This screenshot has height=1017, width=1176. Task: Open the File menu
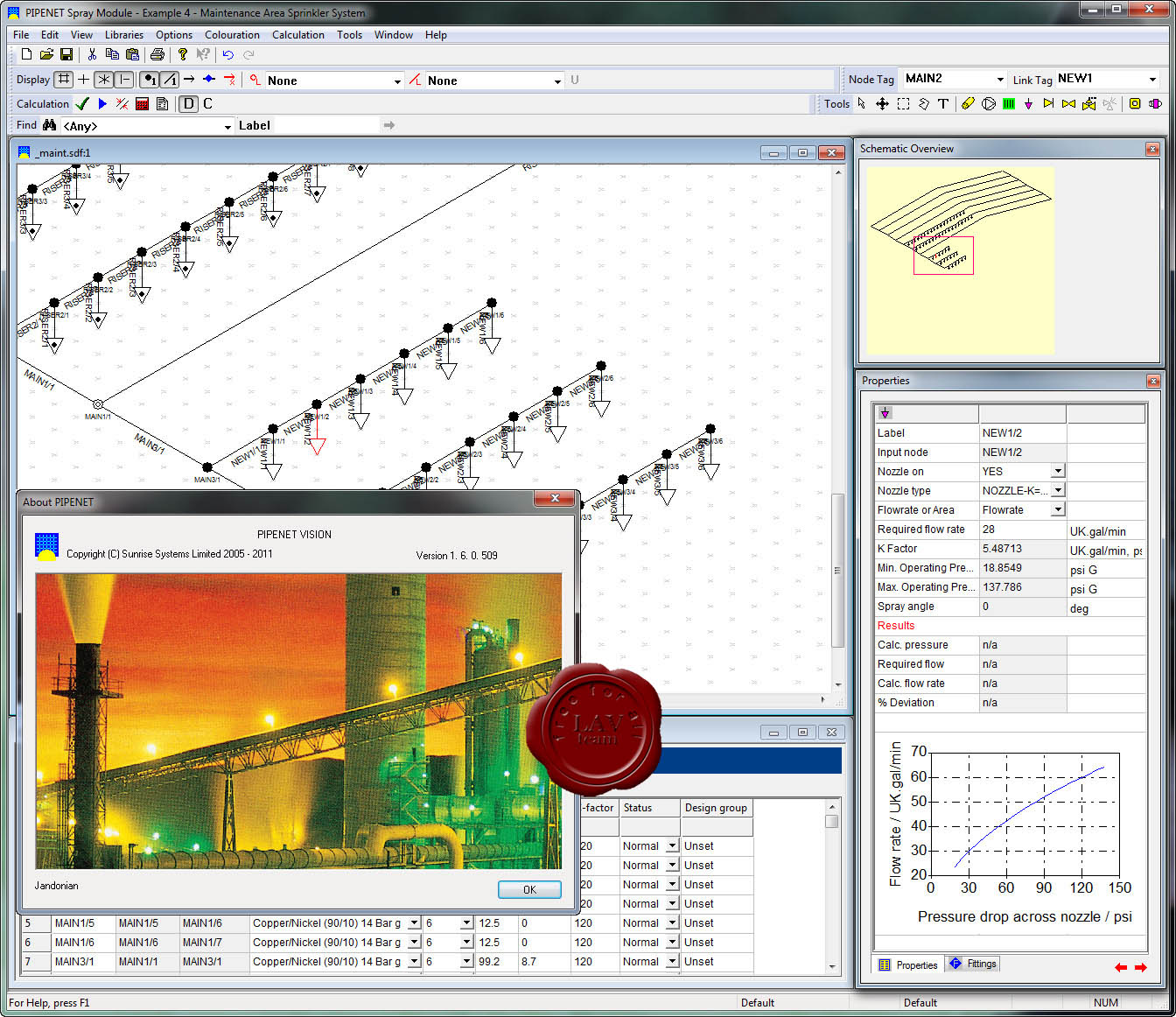pyautogui.click(x=21, y=35)
